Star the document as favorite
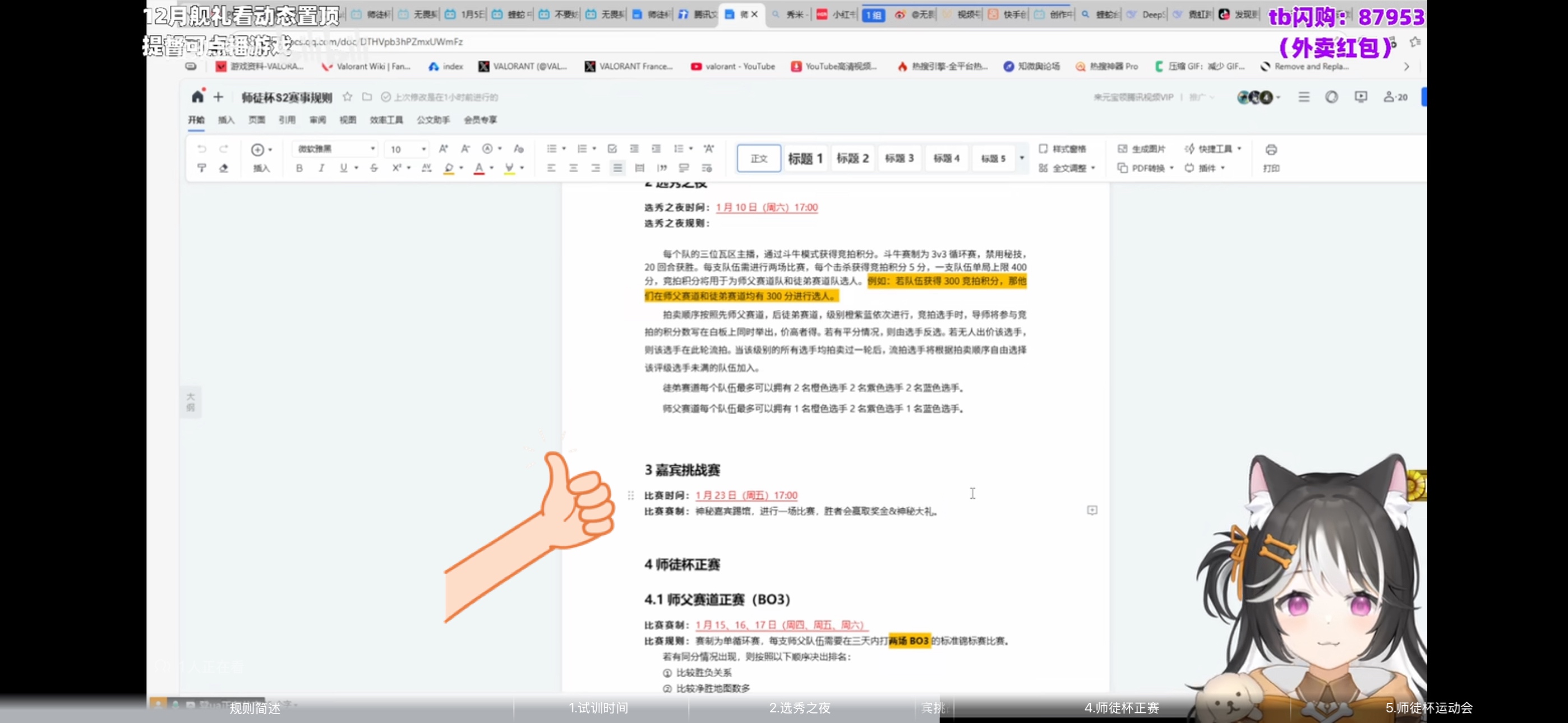 click(x=348, y=97)
